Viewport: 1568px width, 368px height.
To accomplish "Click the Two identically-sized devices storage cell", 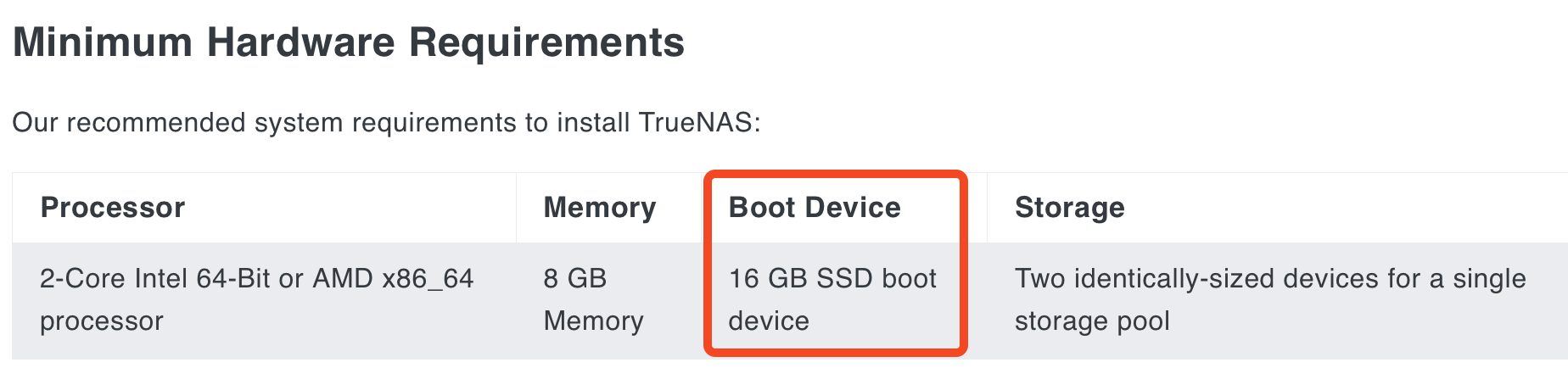I will [1278, 300].
